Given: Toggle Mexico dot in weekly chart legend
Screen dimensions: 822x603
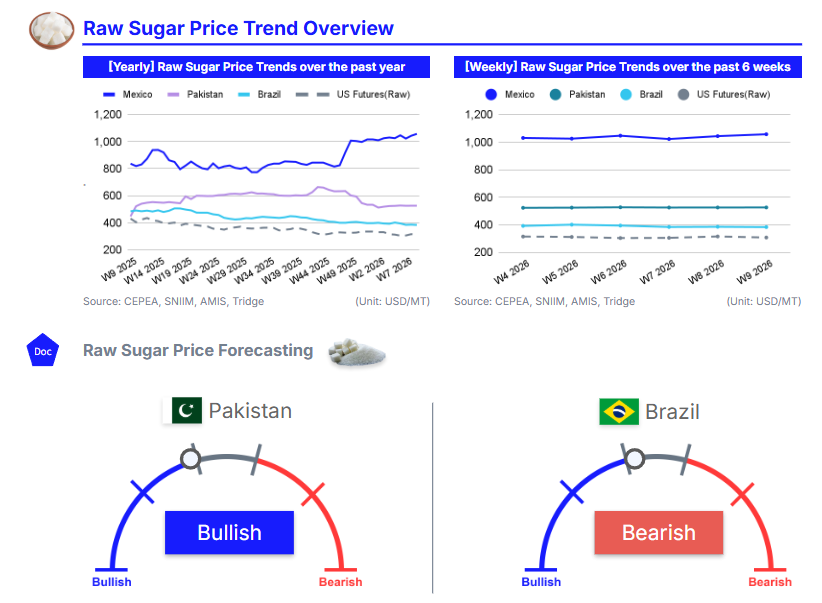Looking at the screenshot, I should click(510, 94).
